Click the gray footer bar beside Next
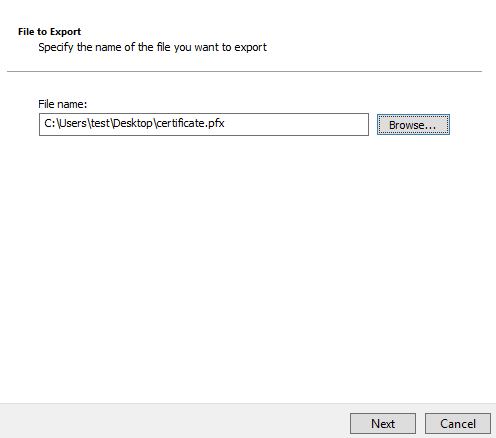This screenshot has width=496, height=438. coord(173,421)
